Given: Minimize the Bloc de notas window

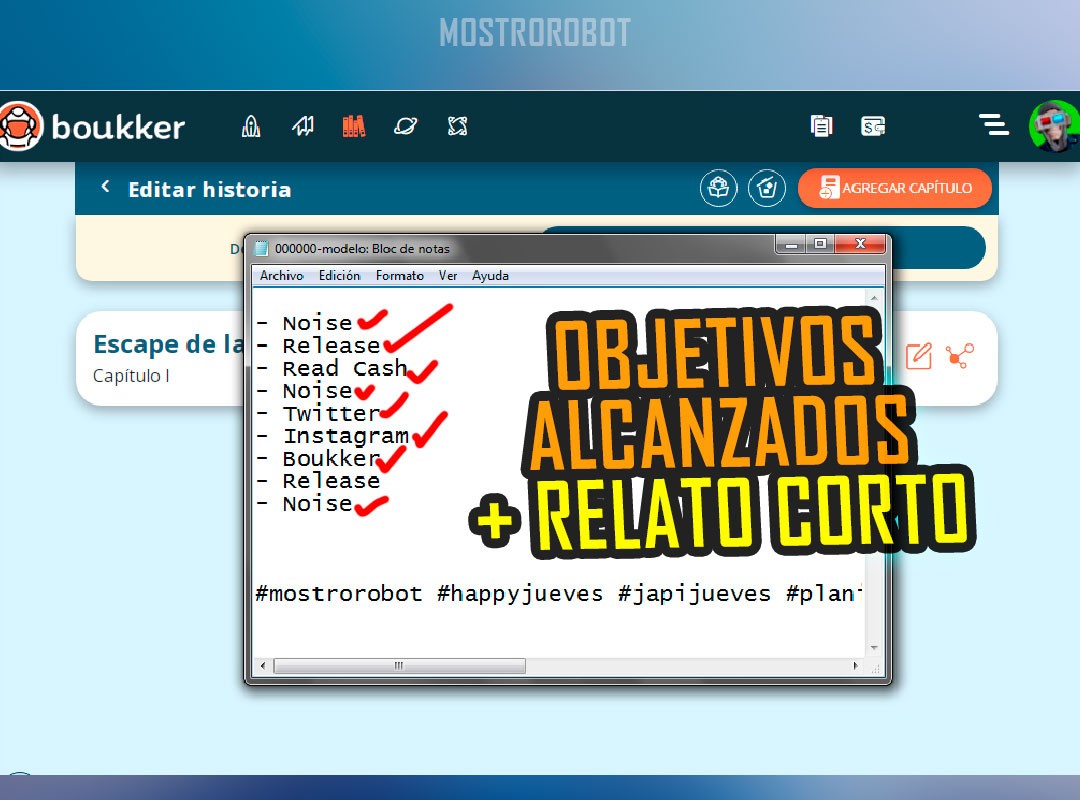Looking at the screenshot, I should (x=791, y=244).
